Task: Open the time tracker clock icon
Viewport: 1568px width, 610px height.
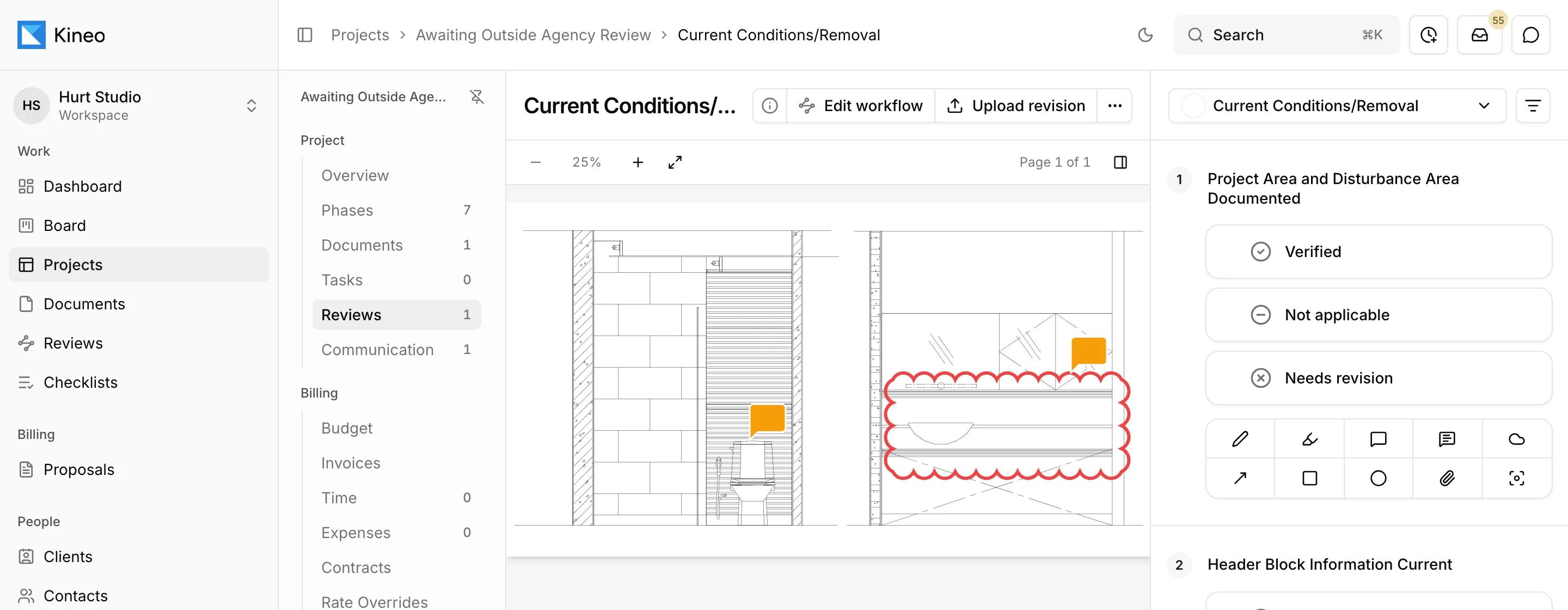Action: [x=1428, y=35]
